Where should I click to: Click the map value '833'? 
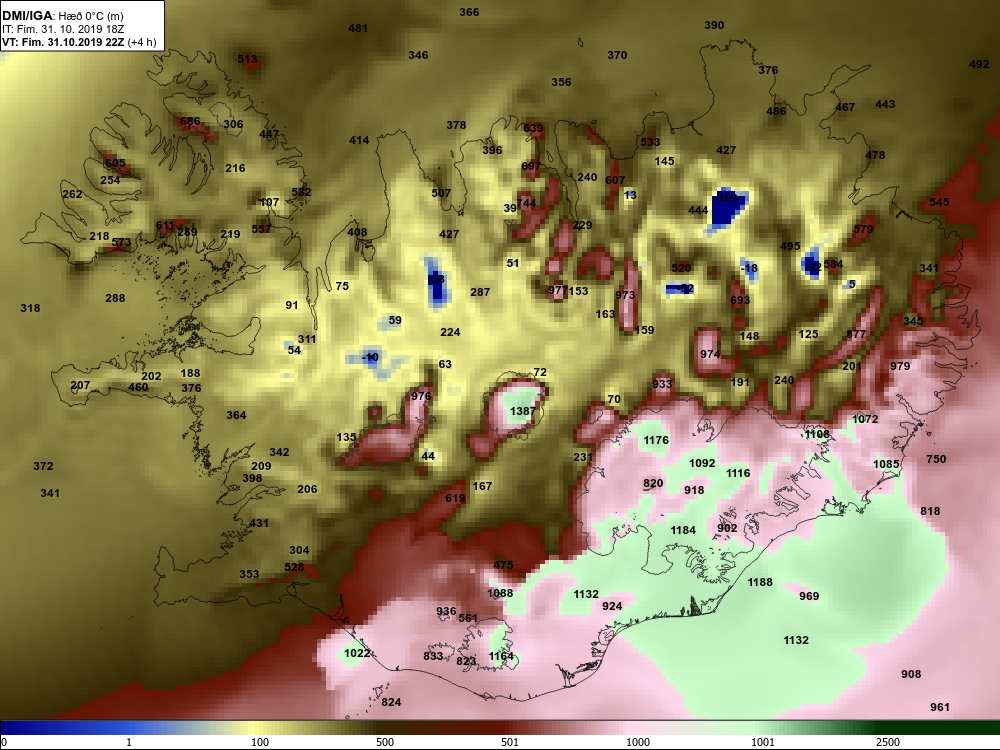[433, 656]
